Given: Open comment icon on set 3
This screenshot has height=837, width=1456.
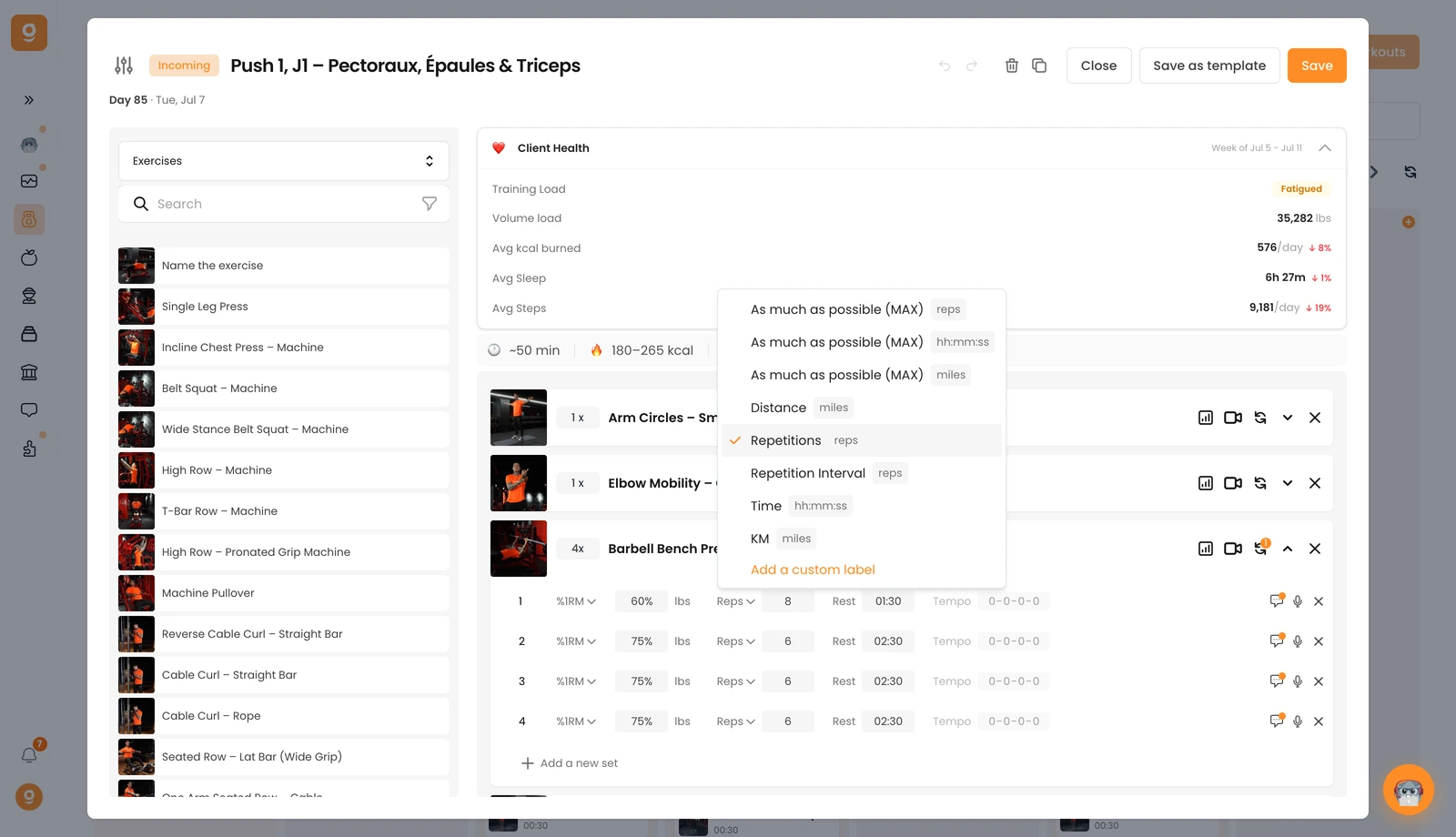Looking at the screenshot, I should coord(1277,681).
